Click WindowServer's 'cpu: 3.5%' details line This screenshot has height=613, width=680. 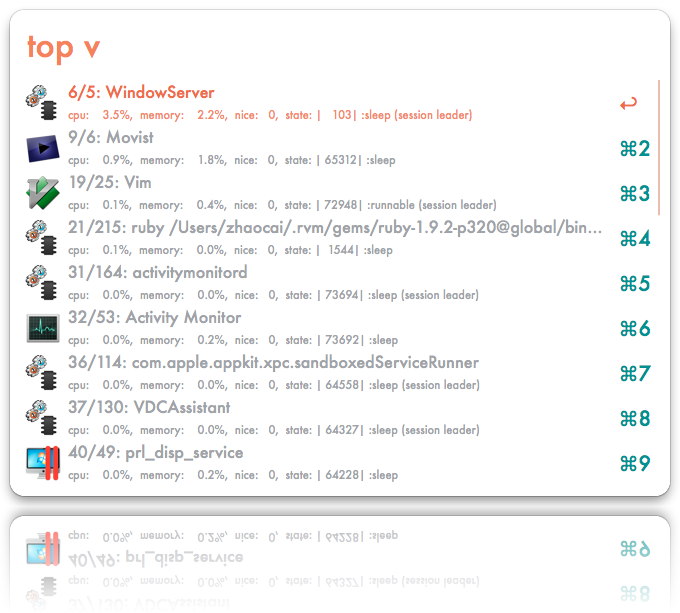(270, 115)
